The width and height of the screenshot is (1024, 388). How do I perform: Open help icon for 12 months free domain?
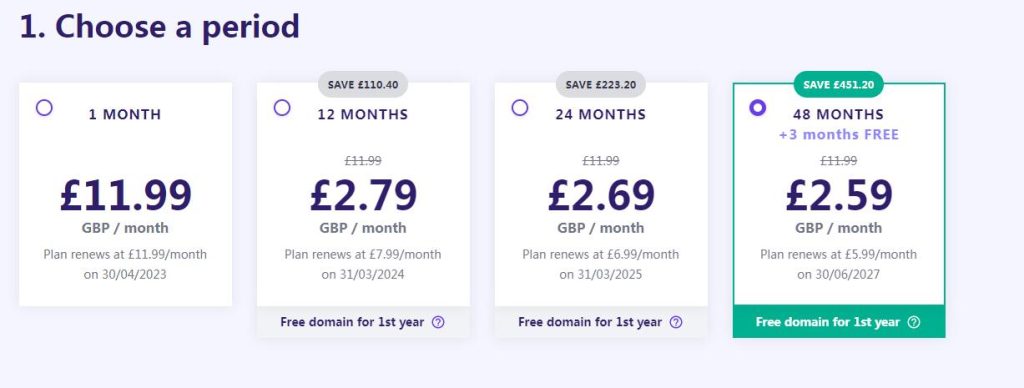pos(438,322)
